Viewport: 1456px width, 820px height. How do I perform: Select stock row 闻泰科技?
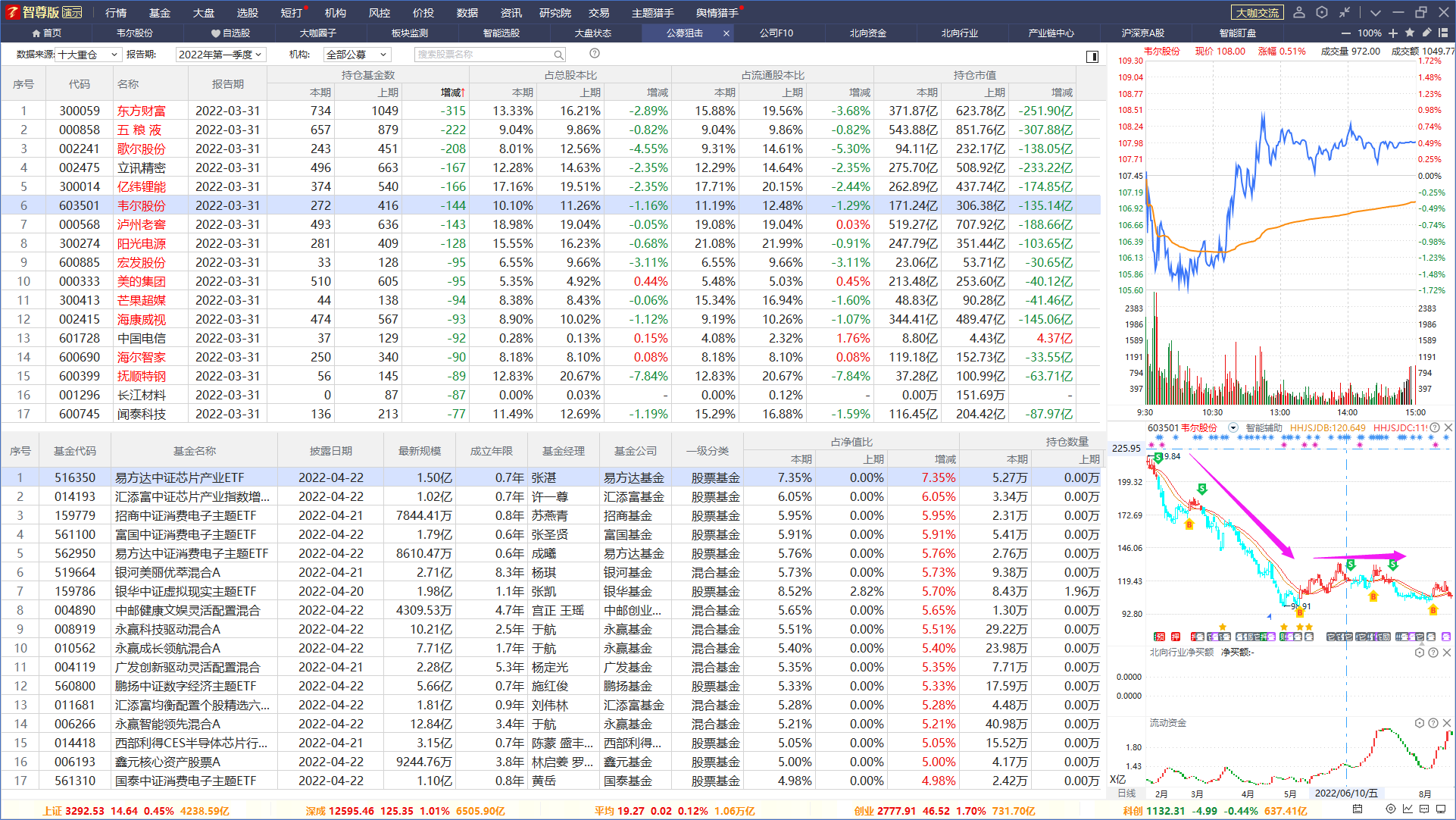tap(551, 414)
